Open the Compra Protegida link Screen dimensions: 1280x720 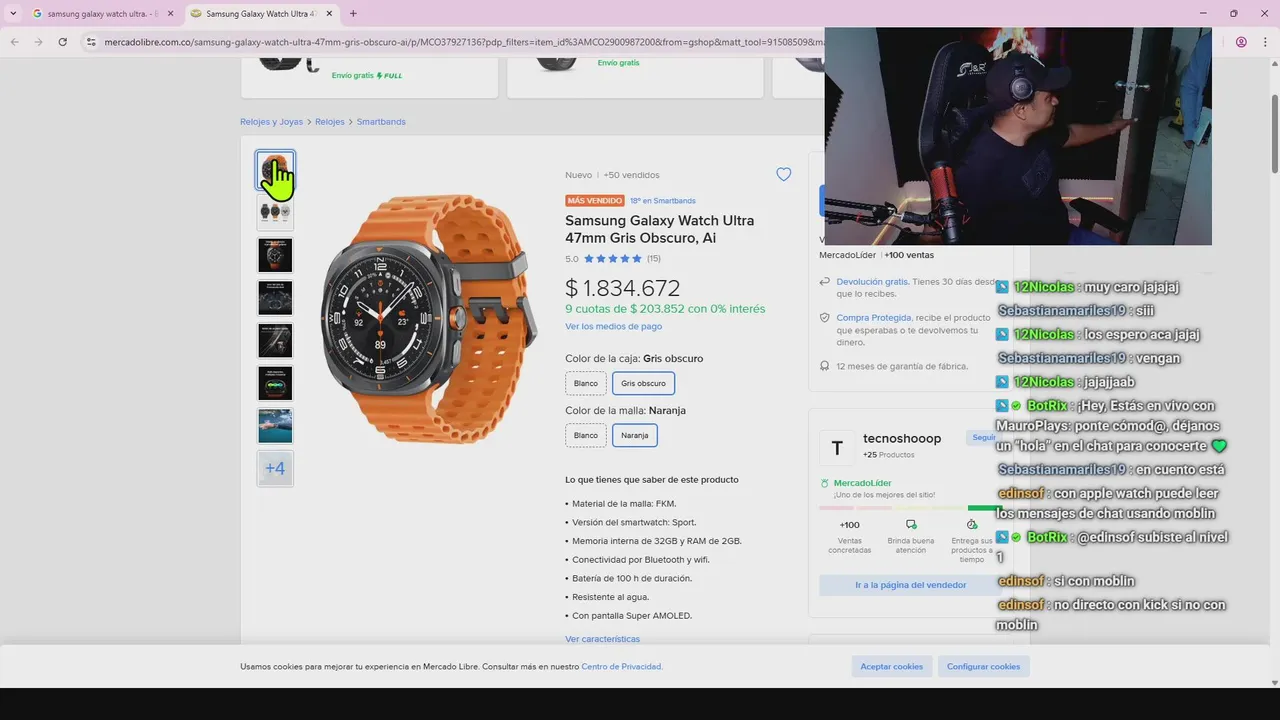pos(874,318)
